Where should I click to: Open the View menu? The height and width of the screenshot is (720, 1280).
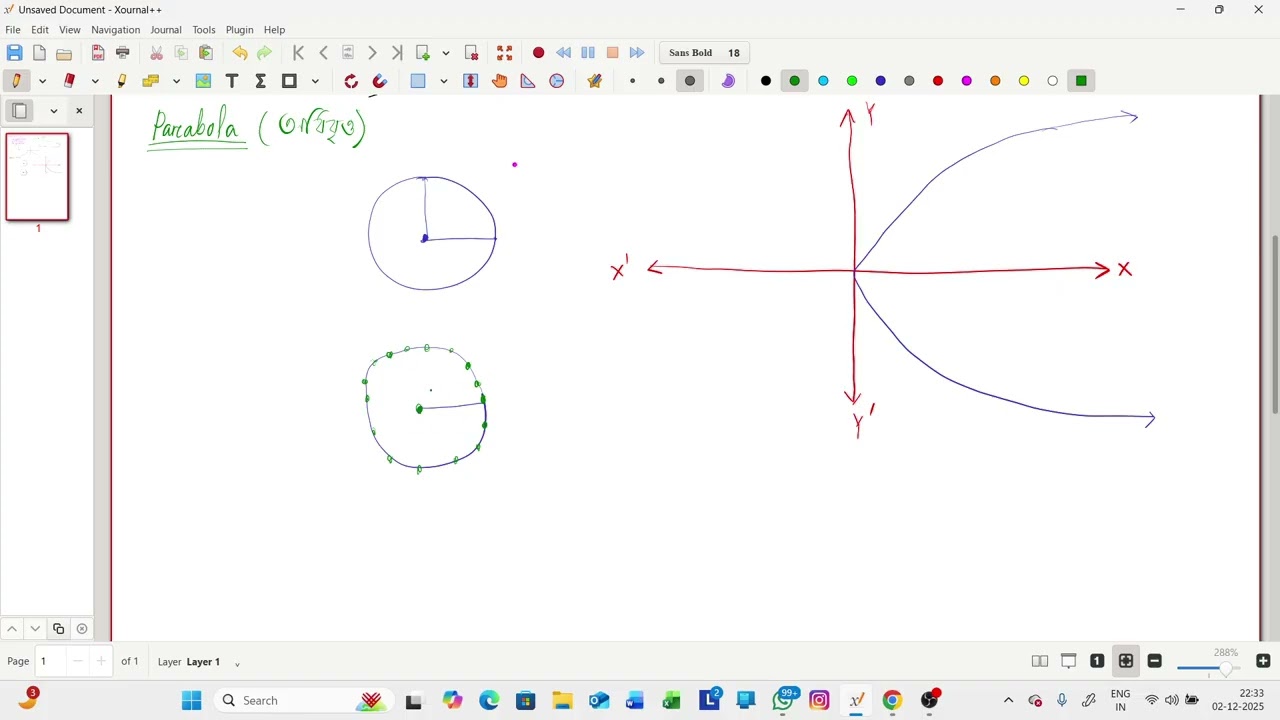pyautogui.click(x=70, y=30)
